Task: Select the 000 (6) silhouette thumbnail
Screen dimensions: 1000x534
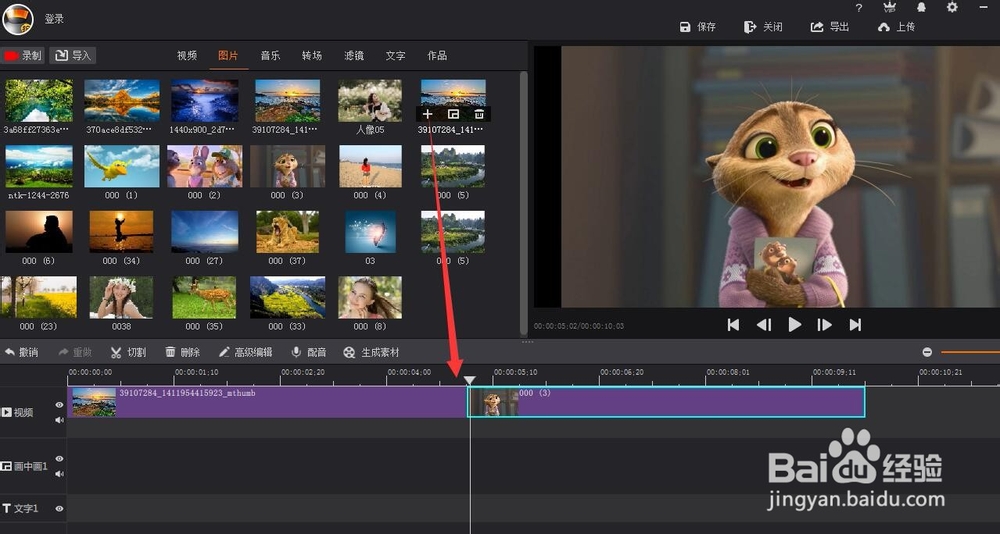Action: click(x=39, y=232)
